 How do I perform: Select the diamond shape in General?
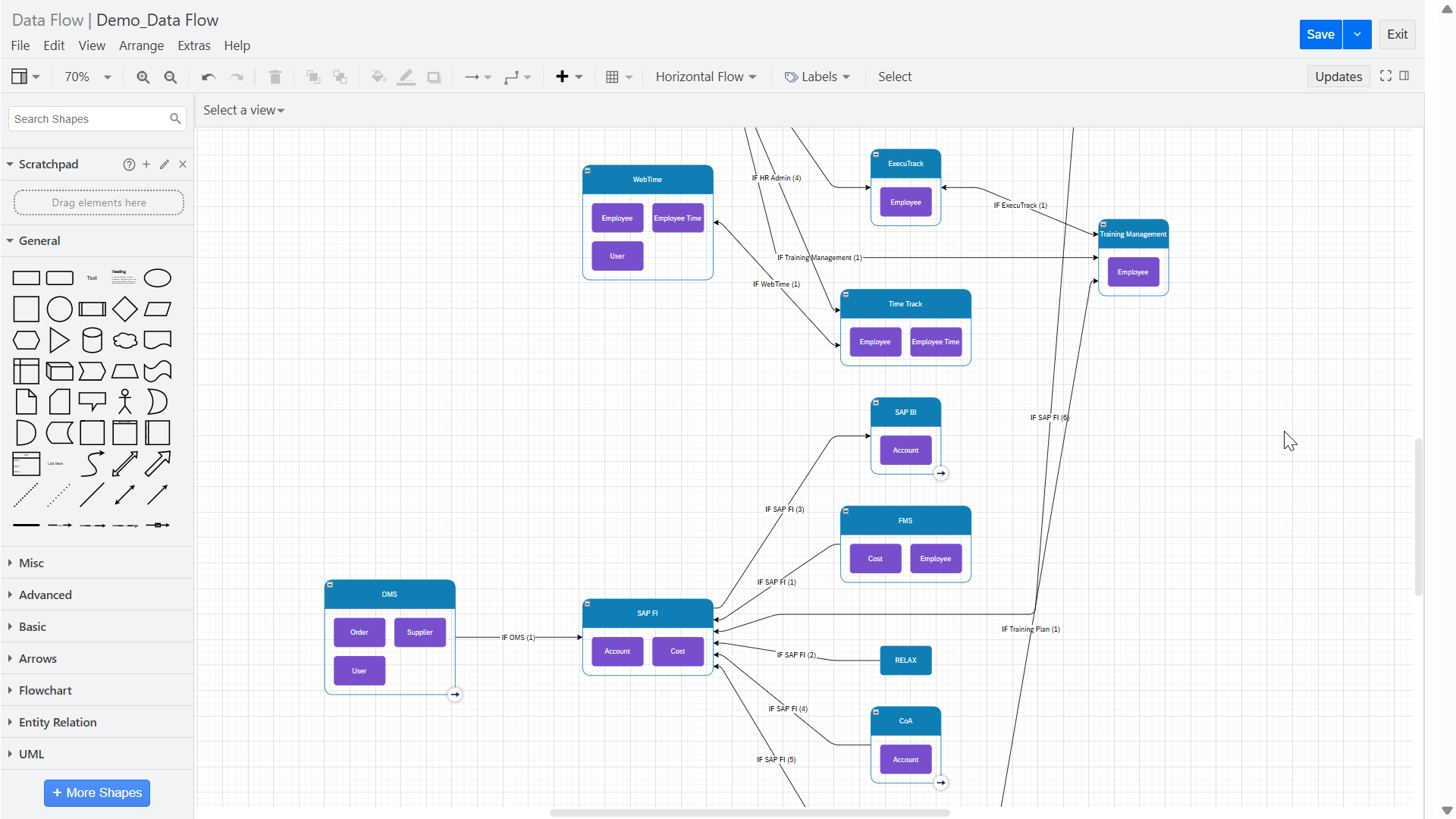[x=124, y=309]
